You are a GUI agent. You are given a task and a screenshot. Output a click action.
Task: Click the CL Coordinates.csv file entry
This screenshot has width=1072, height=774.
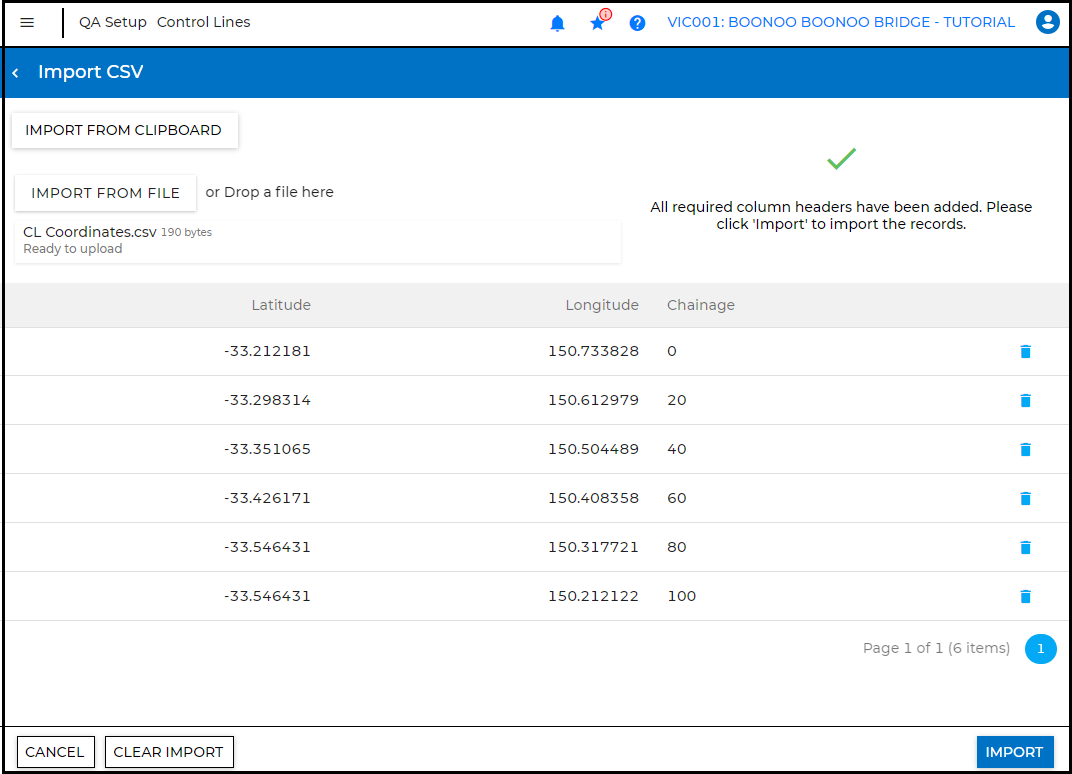(318, 241)
